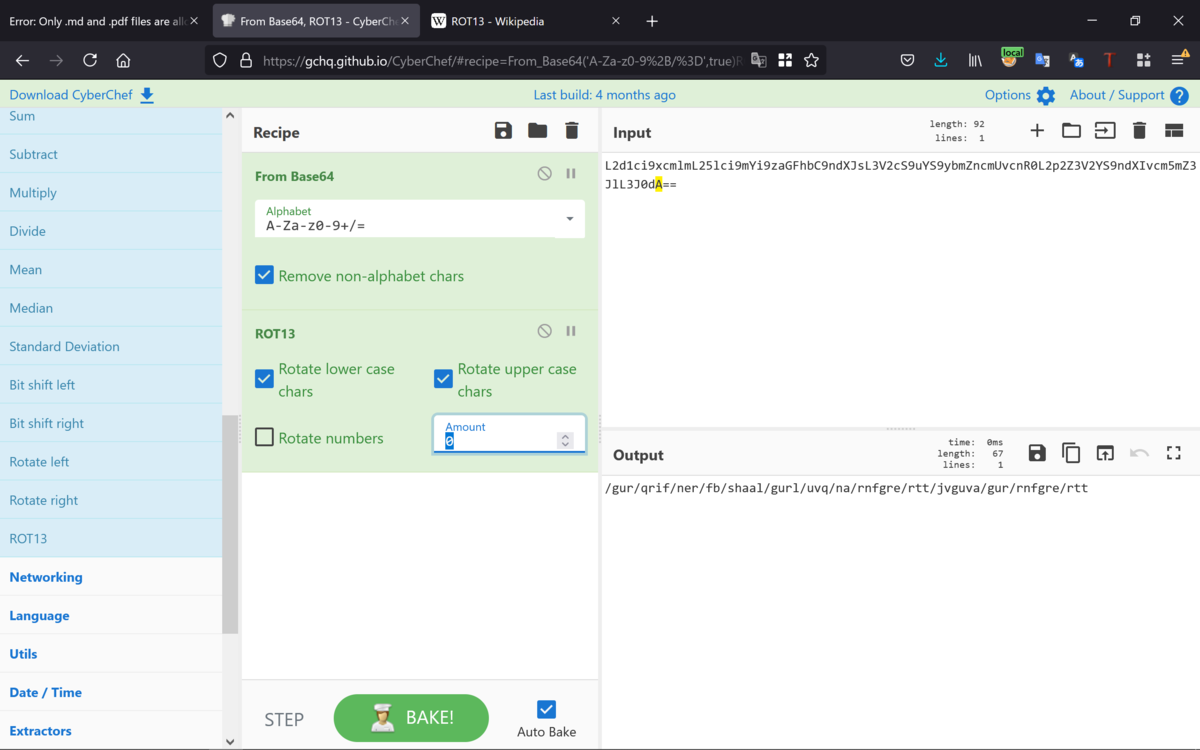Click the BAKE! button
This screenshot has width=1200, height=750.
pos(411,717)
